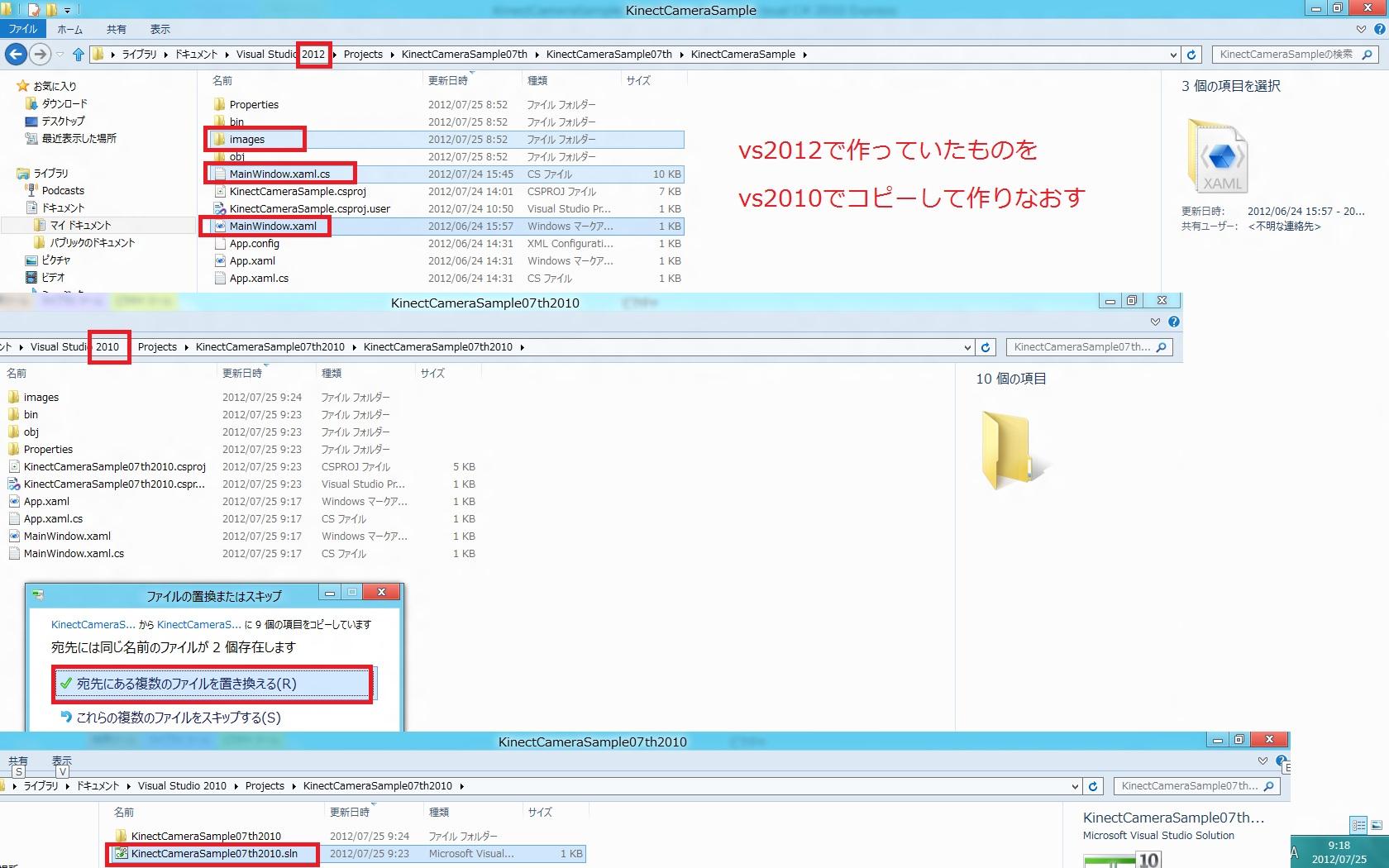Click the KinectCameraSample07th2010.sln solution icon

coord(121,853)
